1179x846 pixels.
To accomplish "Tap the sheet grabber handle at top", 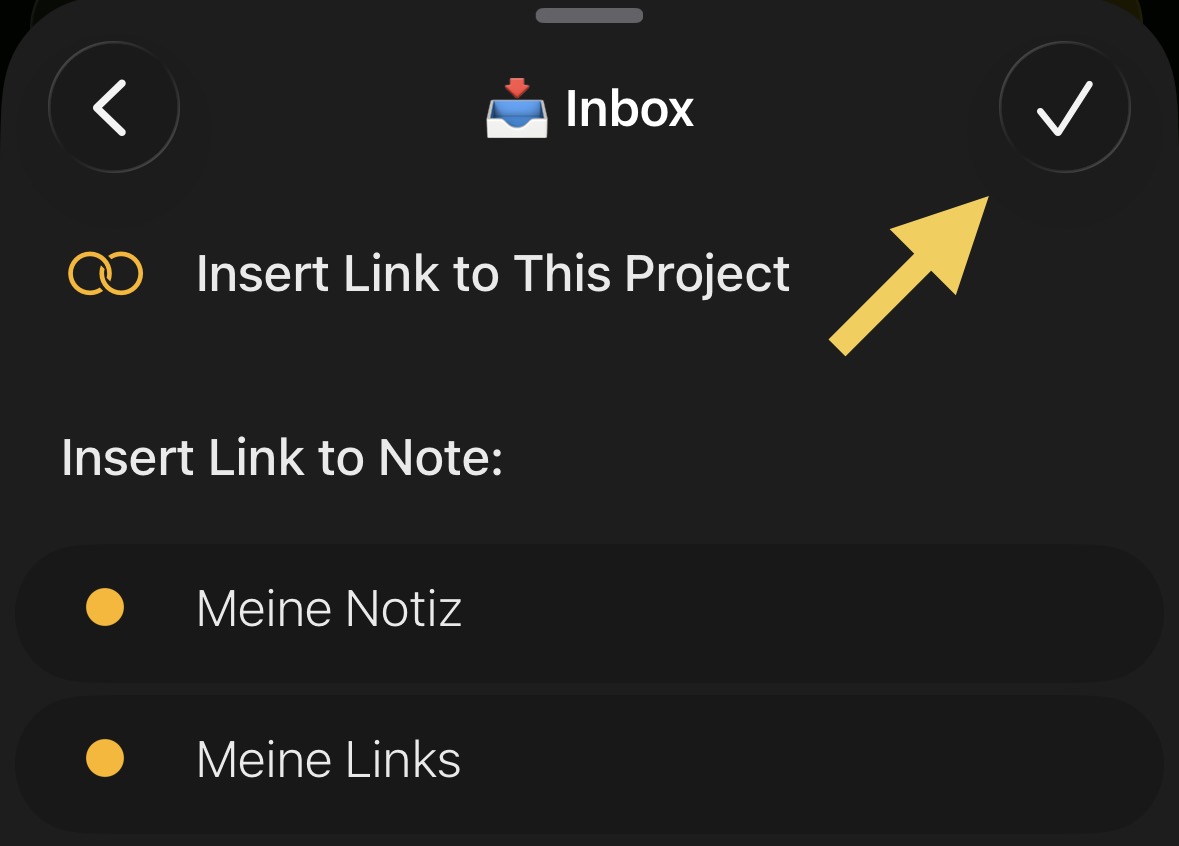I will (x=589, y=15).
